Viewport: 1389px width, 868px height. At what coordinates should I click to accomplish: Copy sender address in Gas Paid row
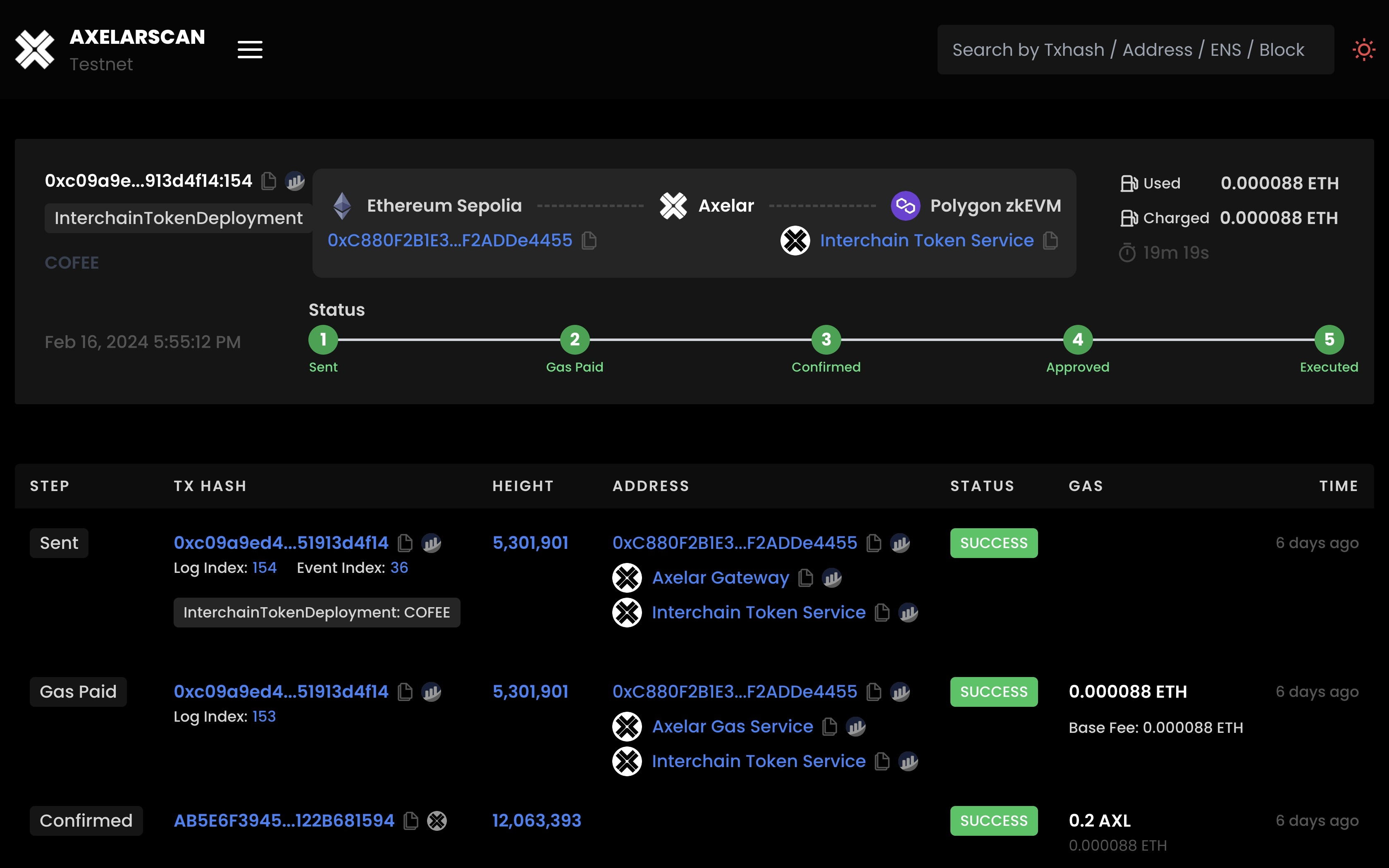pos(873,692)
